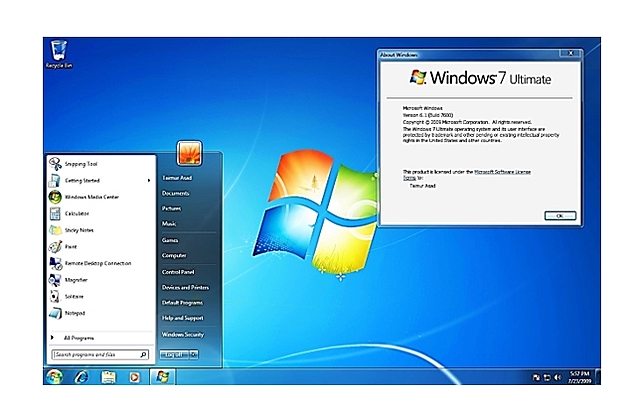640x414 pixels.
Task: Click the Paint palette icon
Action: pos(55,247)
